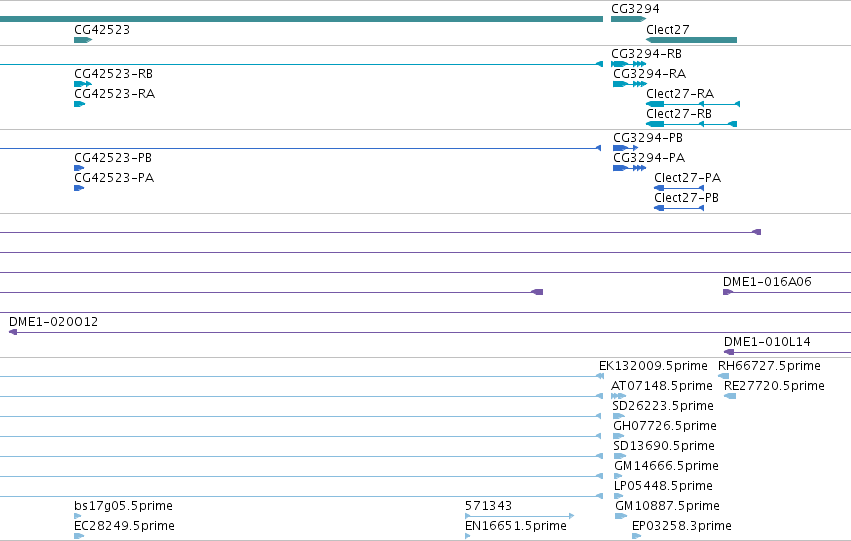Image resolution: width=851 pixels, height=541 pixels.
Task: Select the CG42523-RB transcript glyph
Action: pos(83,84)
